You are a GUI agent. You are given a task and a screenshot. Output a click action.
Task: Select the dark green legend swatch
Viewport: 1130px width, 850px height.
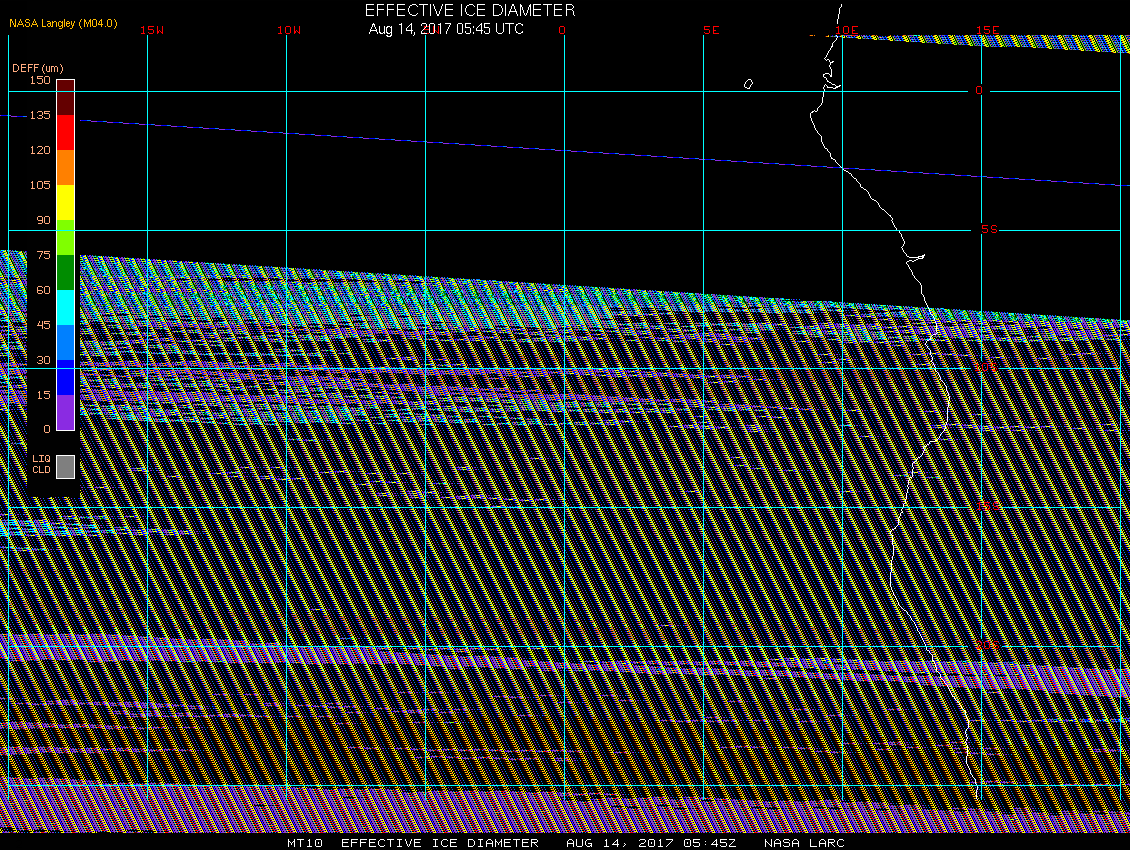(66, 273)
